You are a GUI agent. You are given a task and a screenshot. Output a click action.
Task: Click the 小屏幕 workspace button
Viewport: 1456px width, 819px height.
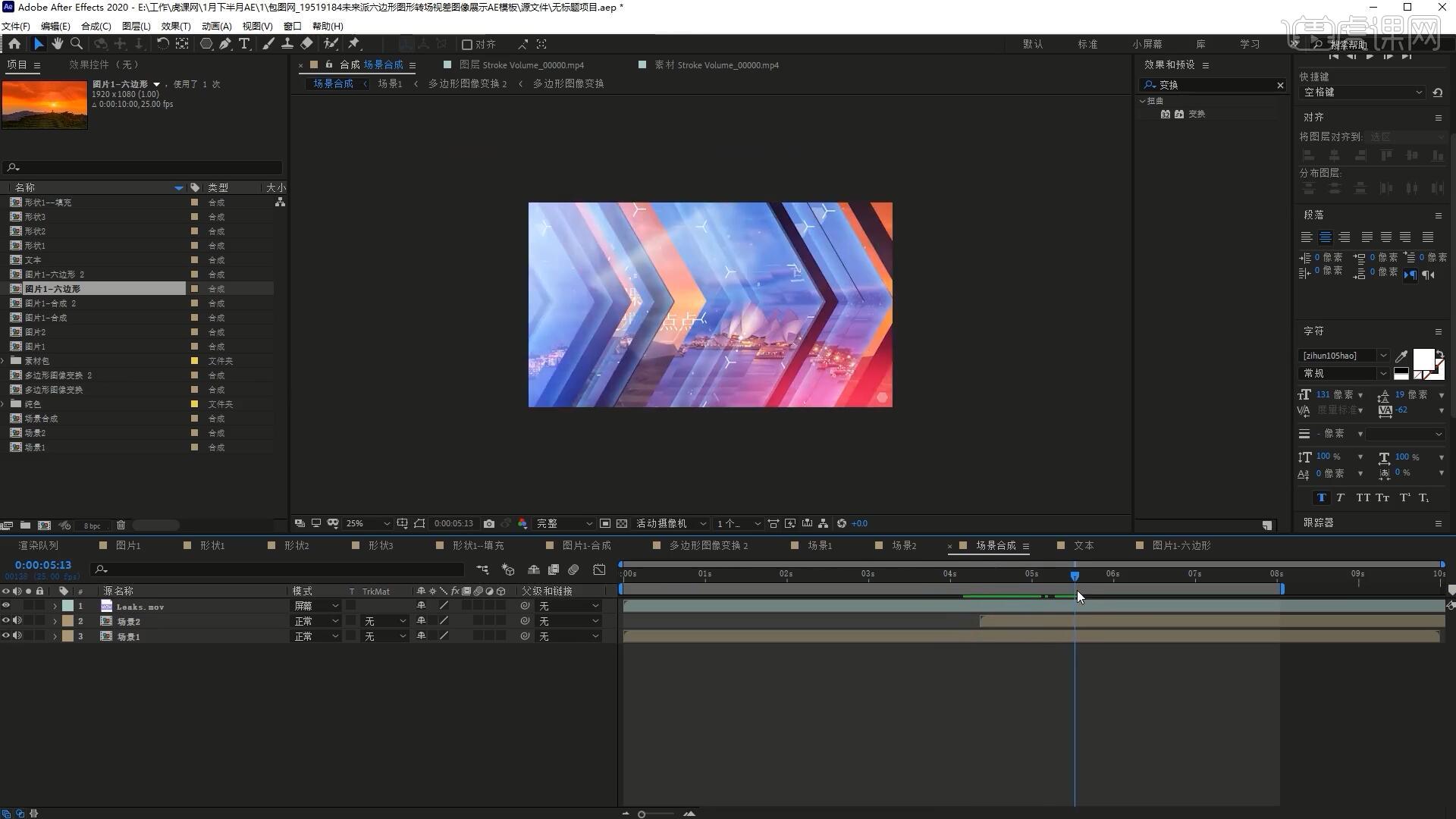pyautogui.click(x=1147, y=44)
